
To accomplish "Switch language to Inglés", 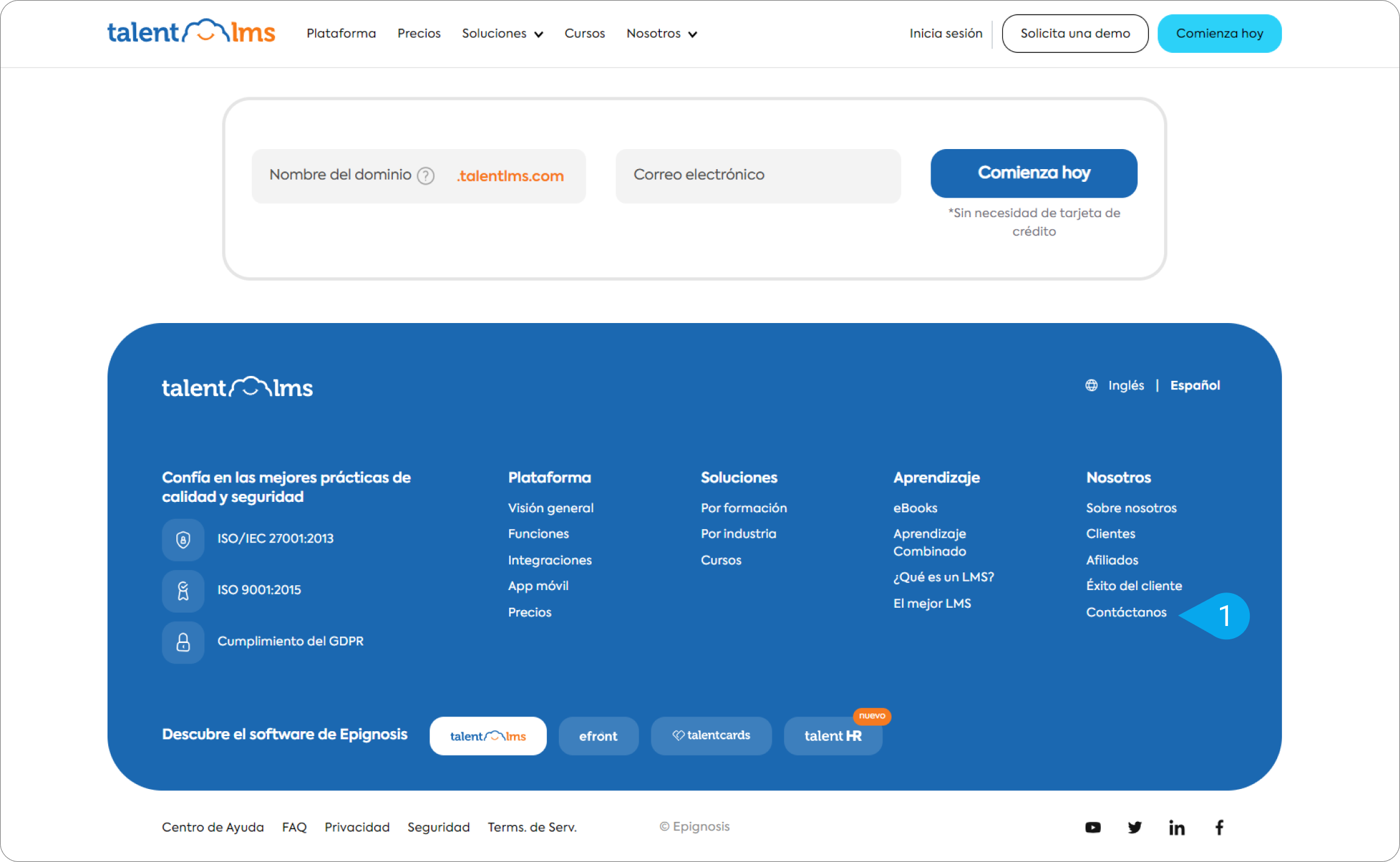I will pyautogui.click(x=1126, y=385).
